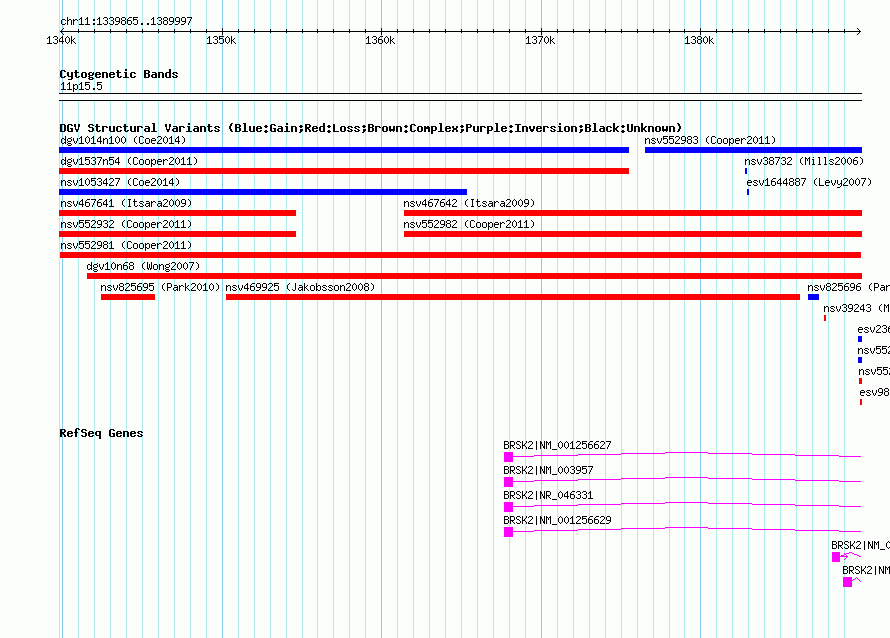The image size is (890, 638).
Task: Select the nsv825695 short red bar
Action: [128, 297]
